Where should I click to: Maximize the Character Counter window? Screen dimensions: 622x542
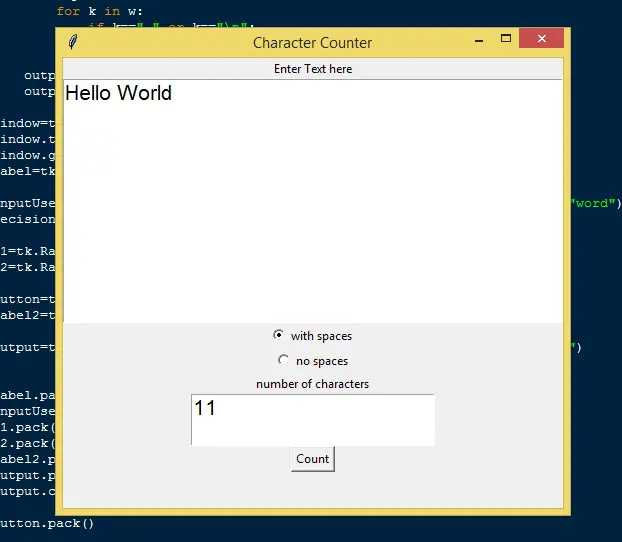coord(506,39)
